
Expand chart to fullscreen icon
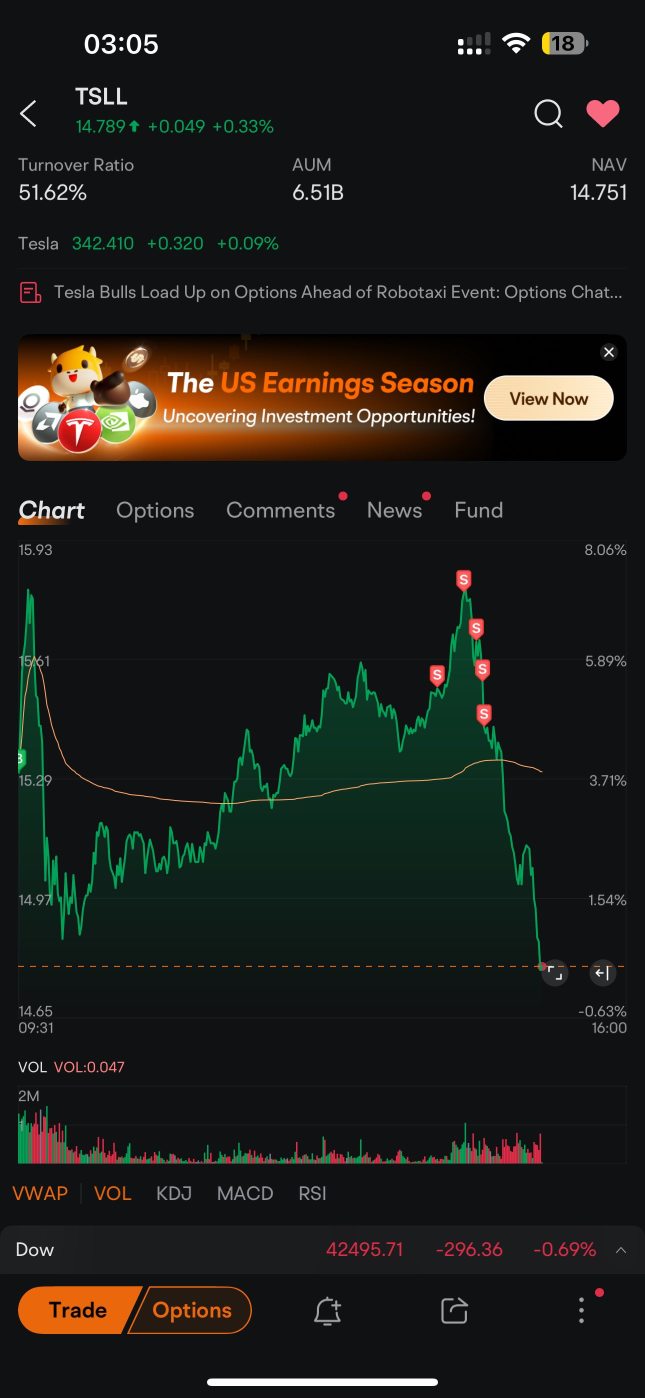click(555, 972)
